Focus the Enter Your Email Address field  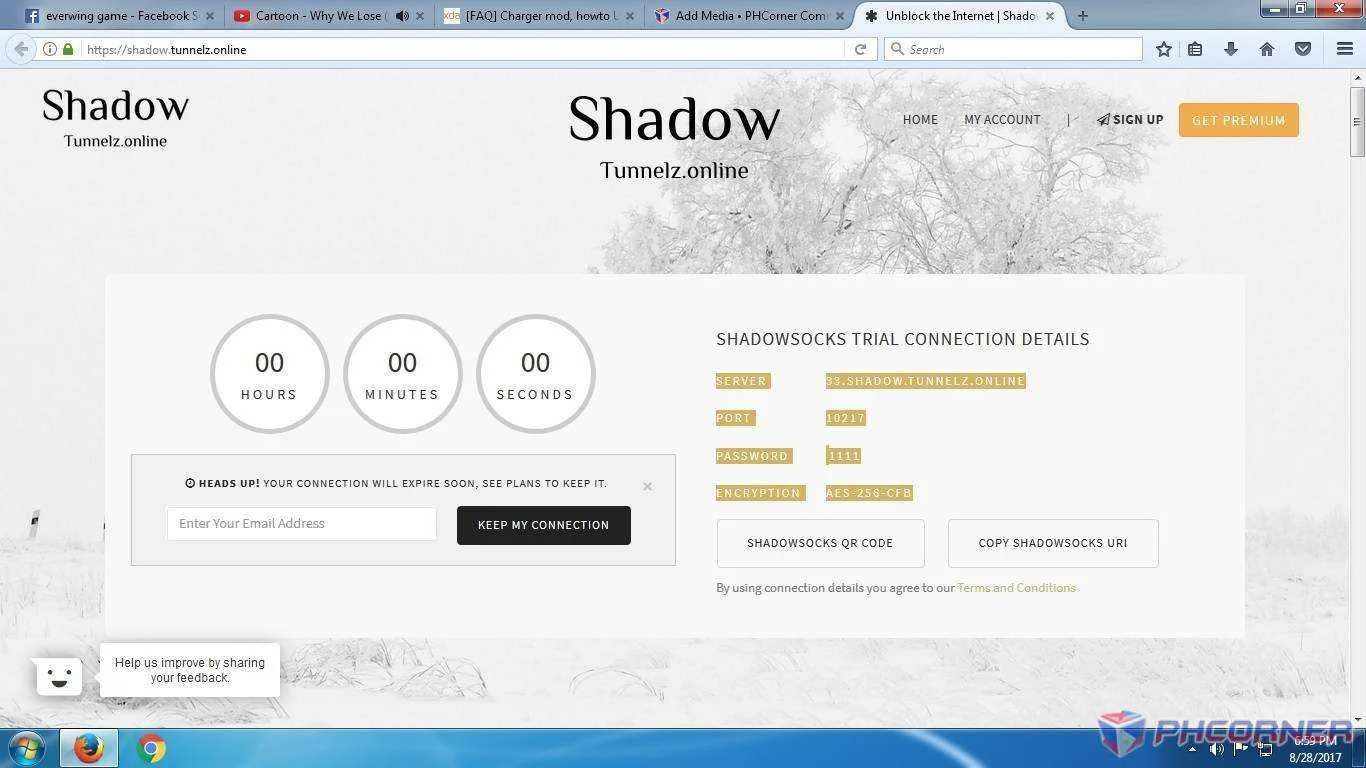pyautogui.click(x=301, y=524)
